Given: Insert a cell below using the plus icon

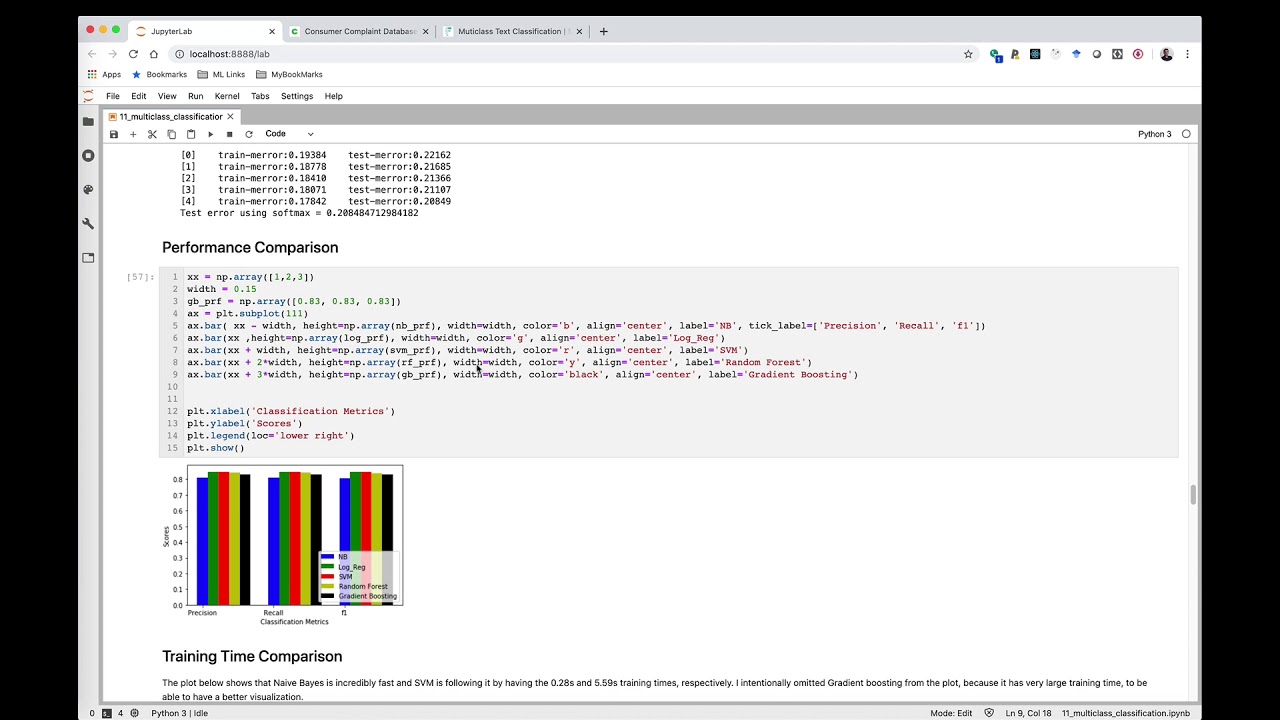Looking at the screenshot, I should click(133, 134).
